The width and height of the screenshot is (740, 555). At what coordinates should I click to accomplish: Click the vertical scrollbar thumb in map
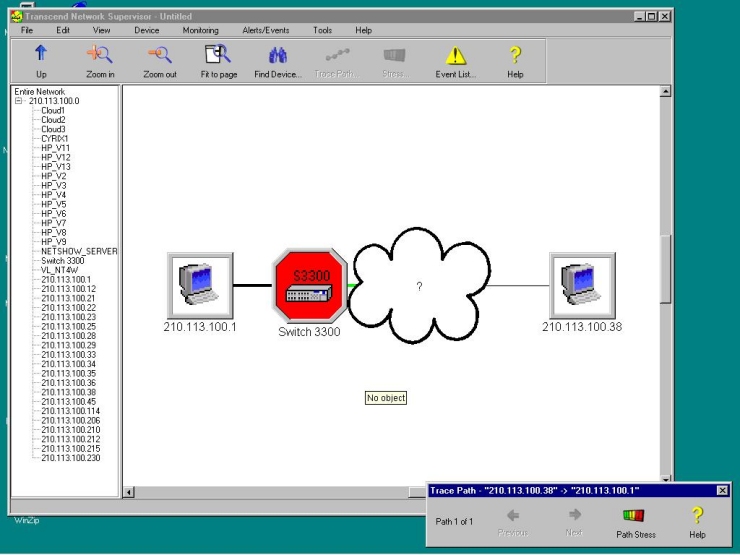coord(665,269)
